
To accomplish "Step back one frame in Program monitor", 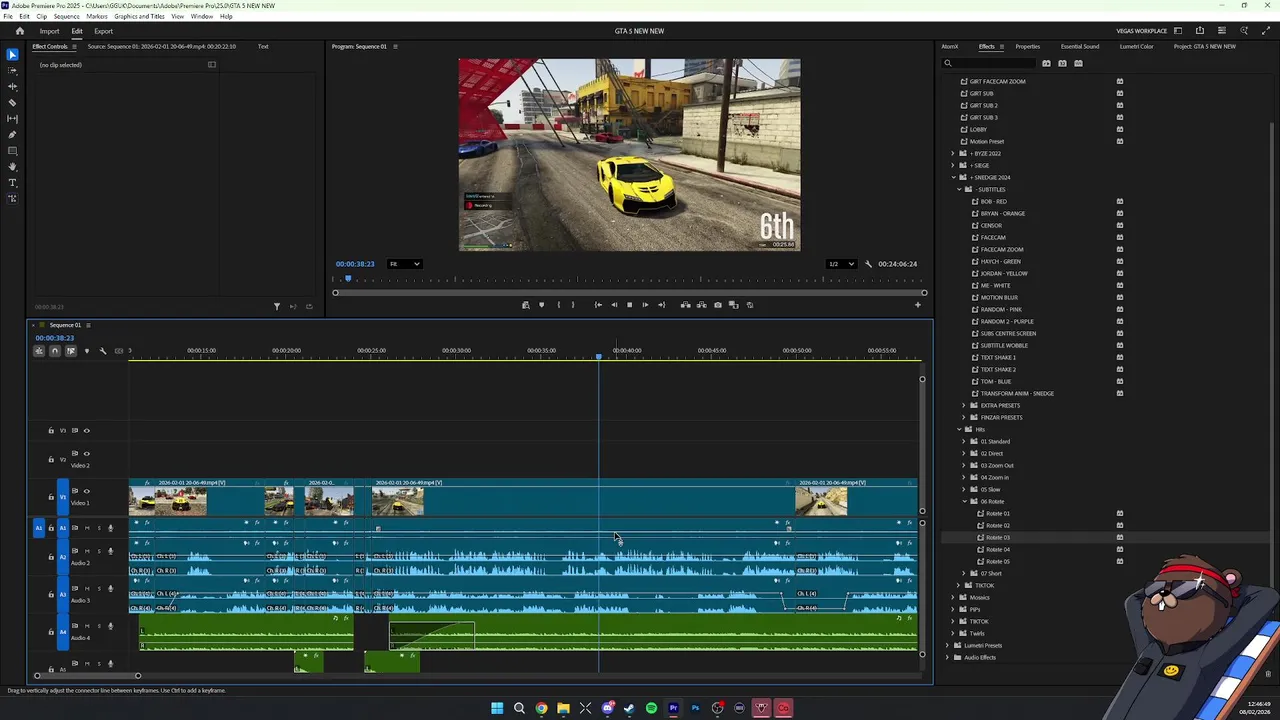I will 614,305.
